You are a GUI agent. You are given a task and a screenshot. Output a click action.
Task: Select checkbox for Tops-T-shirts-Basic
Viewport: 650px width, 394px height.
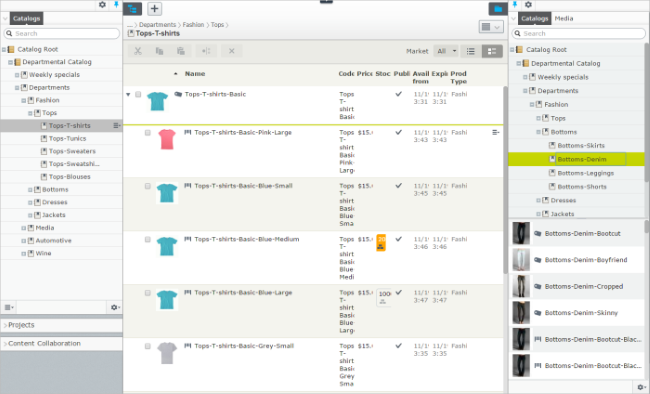138,95
